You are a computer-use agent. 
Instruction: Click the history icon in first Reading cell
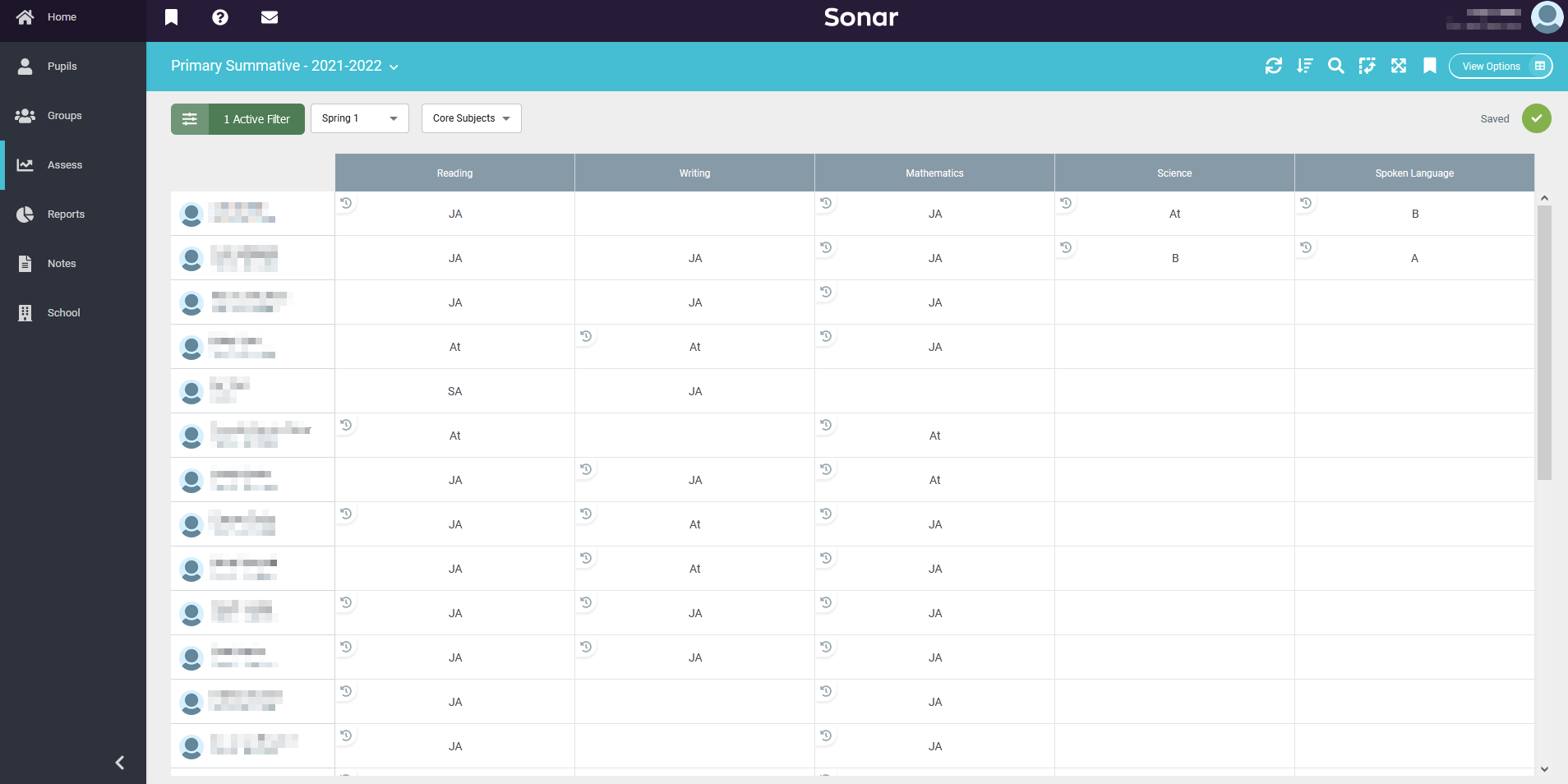(x=346, y=202)
